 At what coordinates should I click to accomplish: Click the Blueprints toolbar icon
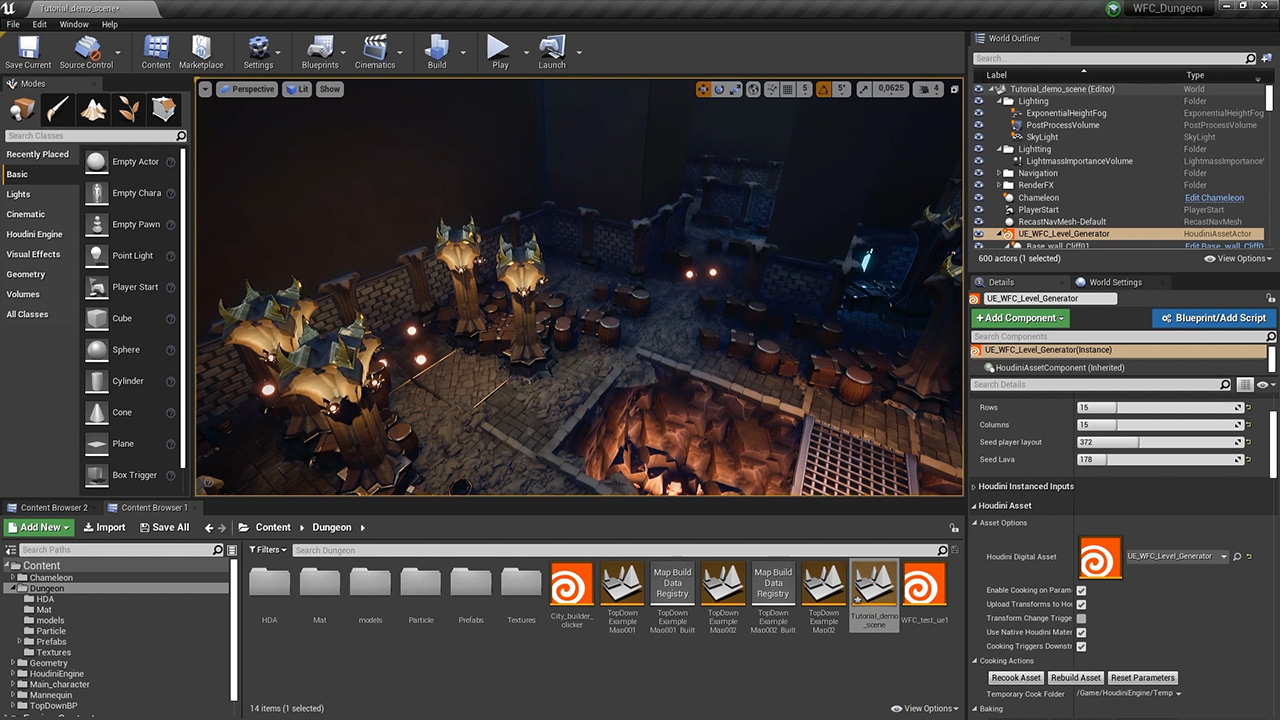coord(320,52)
